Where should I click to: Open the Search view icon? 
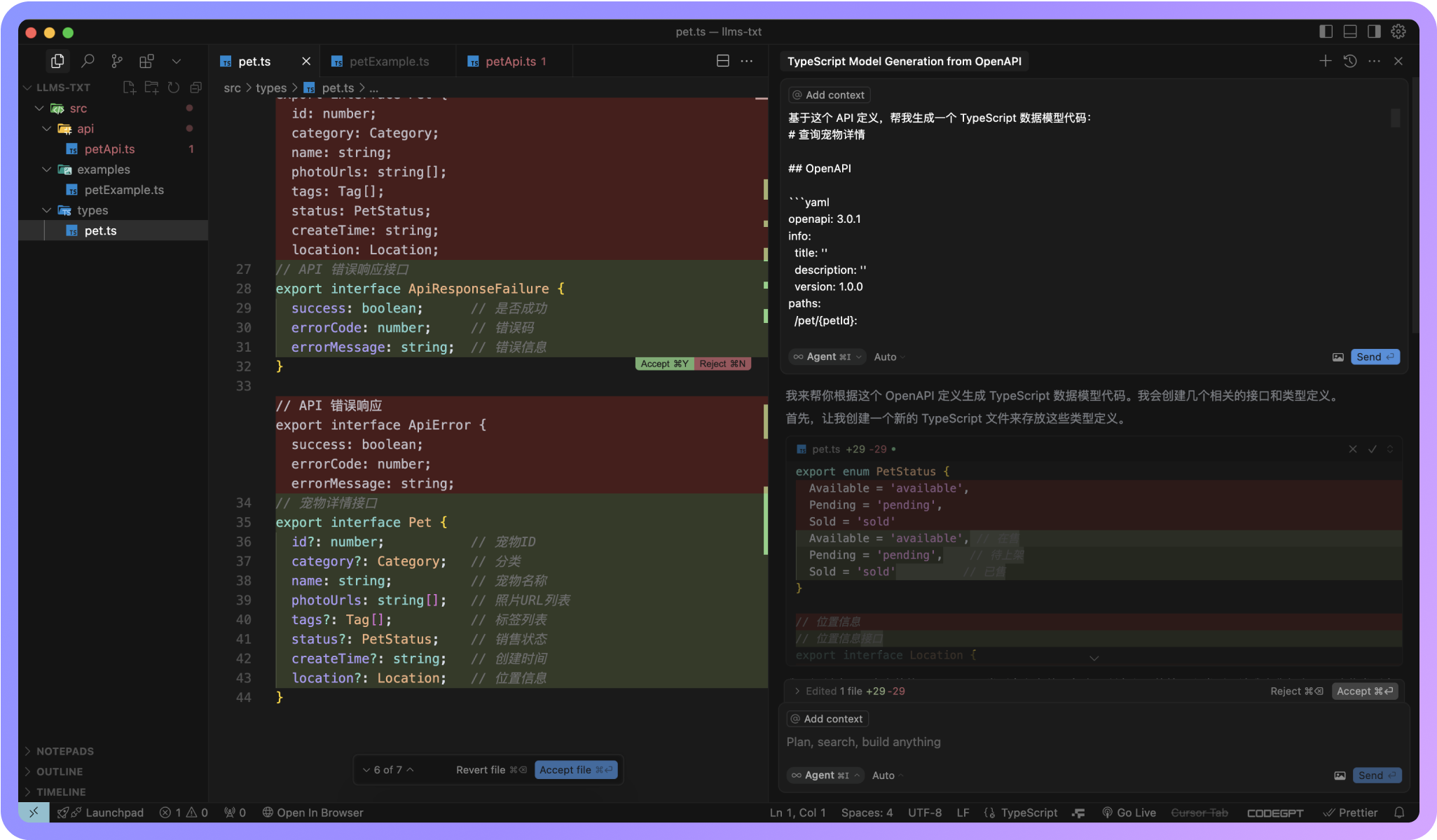point(88,62)
